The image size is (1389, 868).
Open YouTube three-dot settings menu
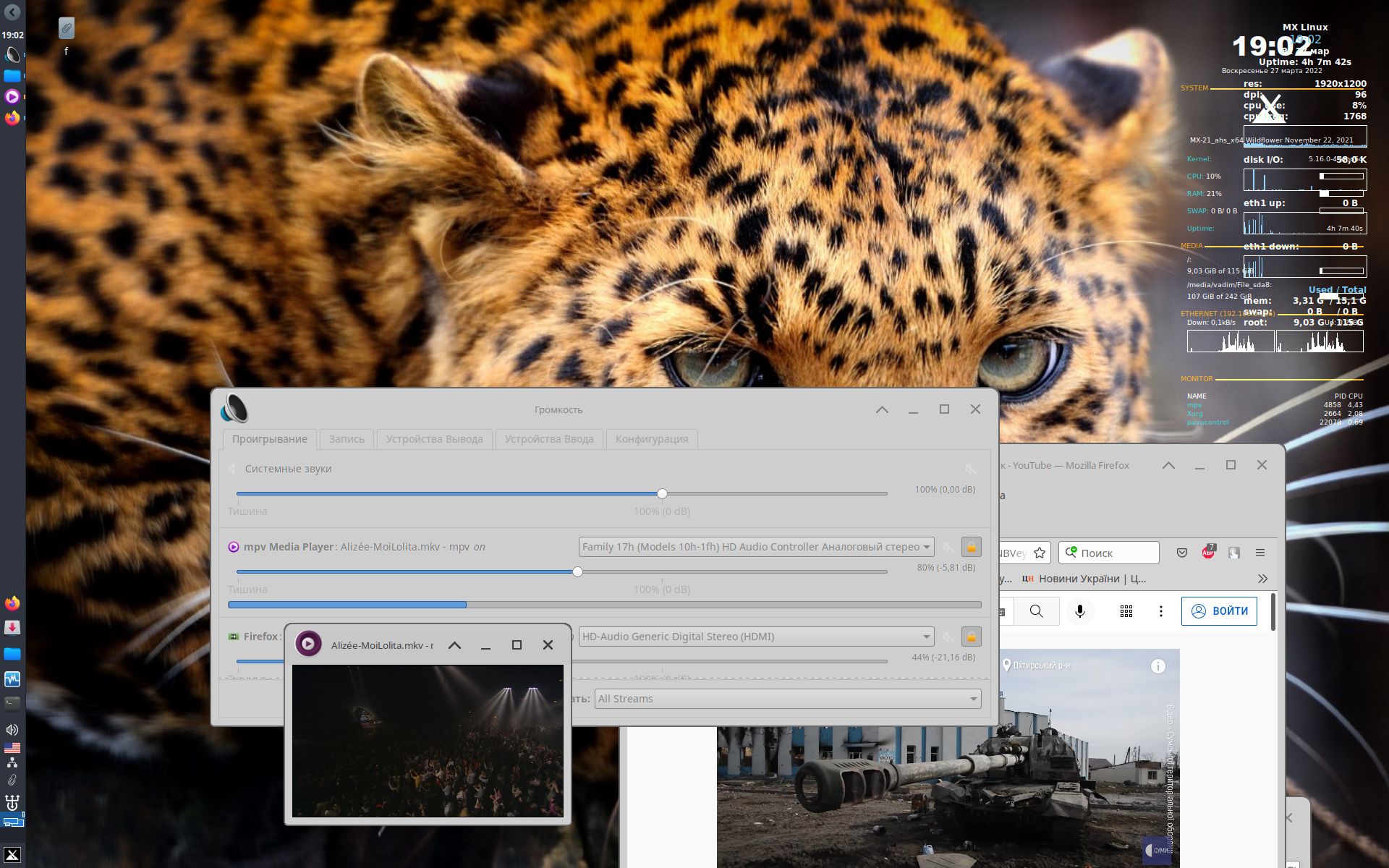[1161, 611]
